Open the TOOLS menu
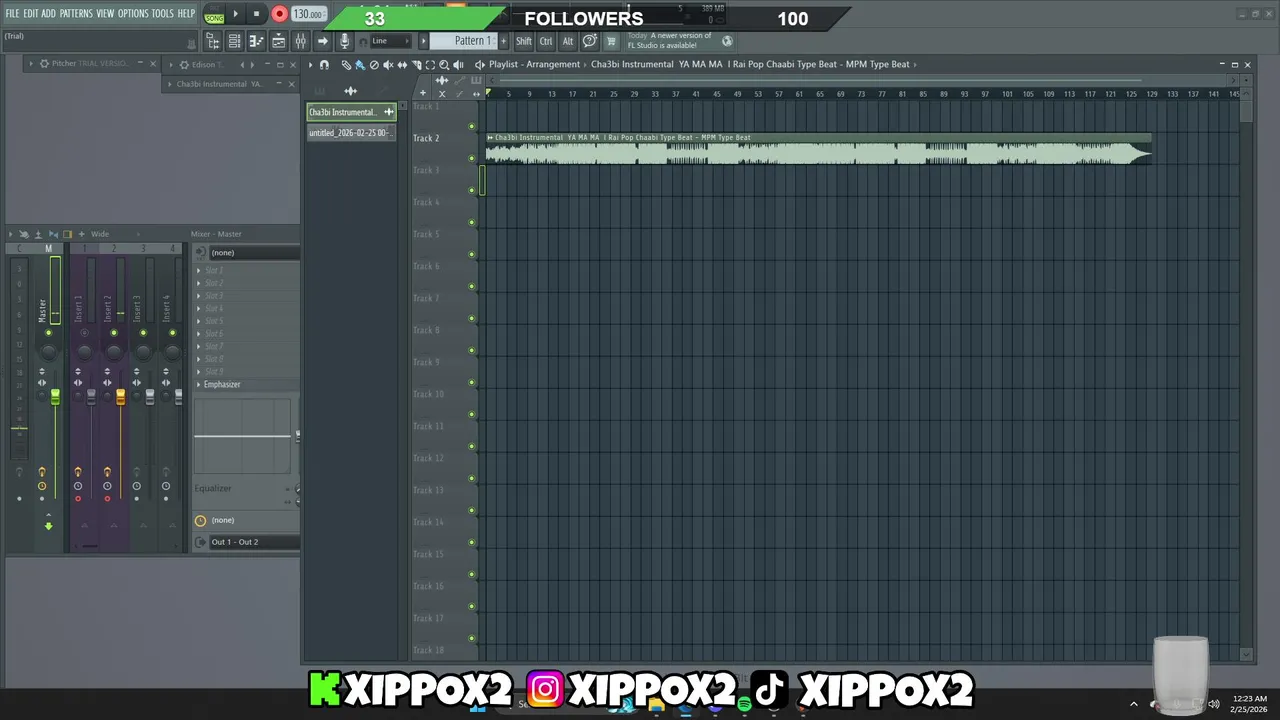 [163, 13]
